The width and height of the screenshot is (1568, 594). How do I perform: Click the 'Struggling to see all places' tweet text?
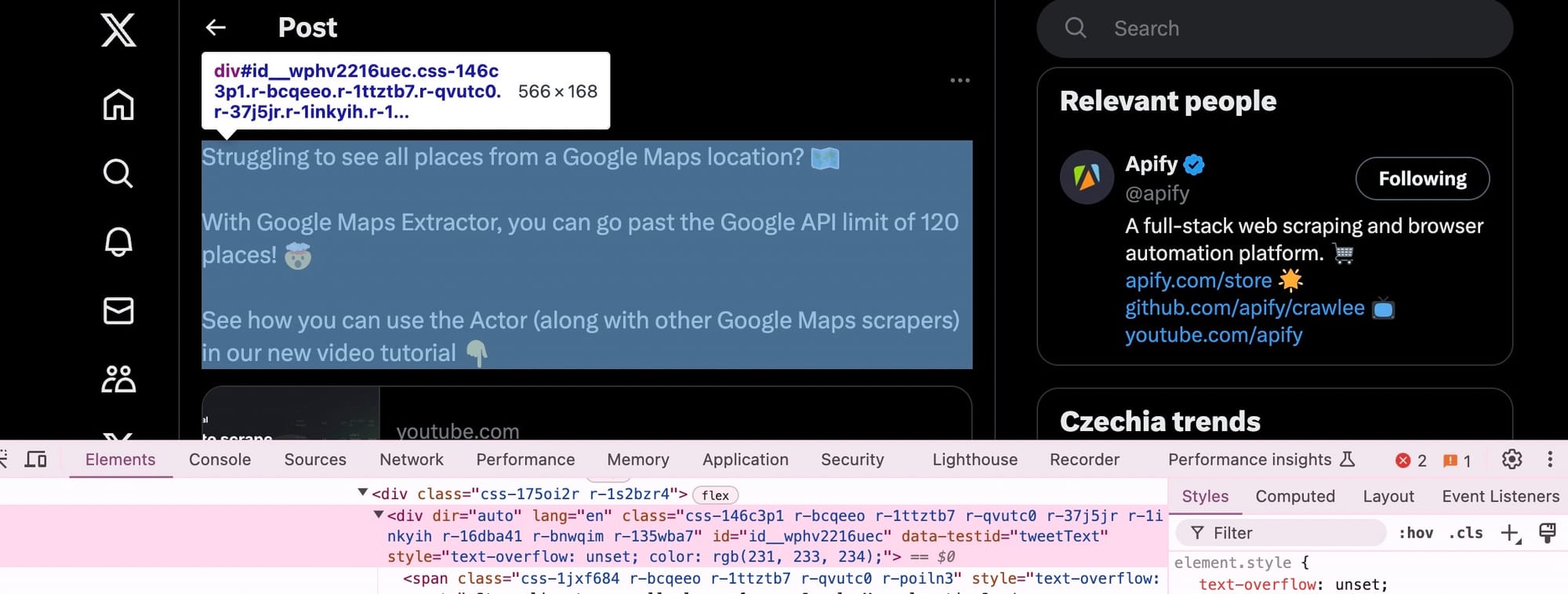point(503,157)
